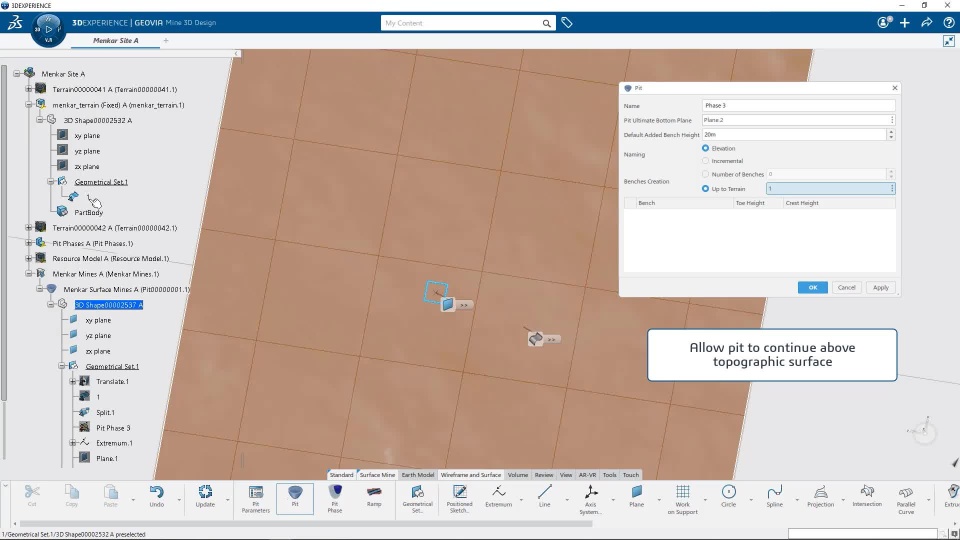Collapse the menkar_terrain node
The image size is (960, 540).
(29, 105)
